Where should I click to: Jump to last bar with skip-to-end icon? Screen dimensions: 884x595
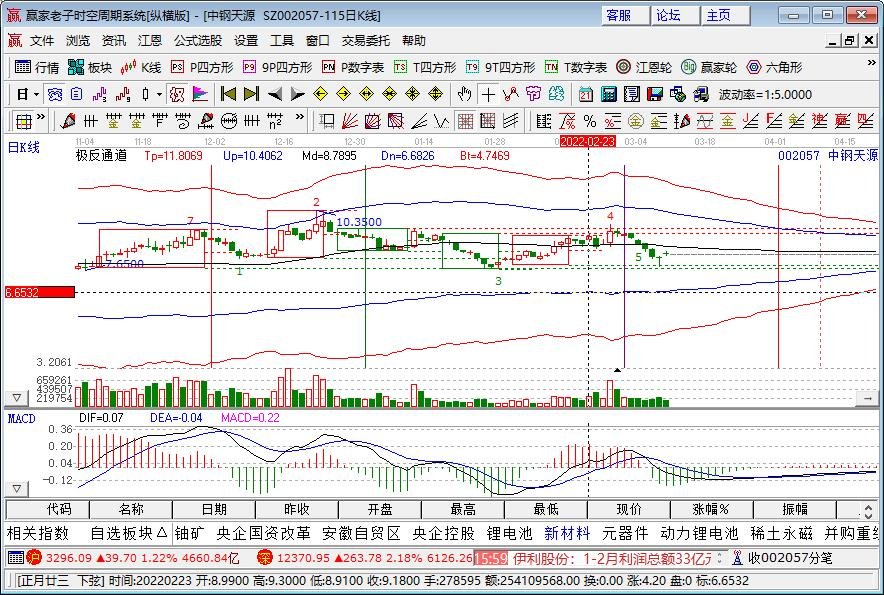tap(251, 94)
